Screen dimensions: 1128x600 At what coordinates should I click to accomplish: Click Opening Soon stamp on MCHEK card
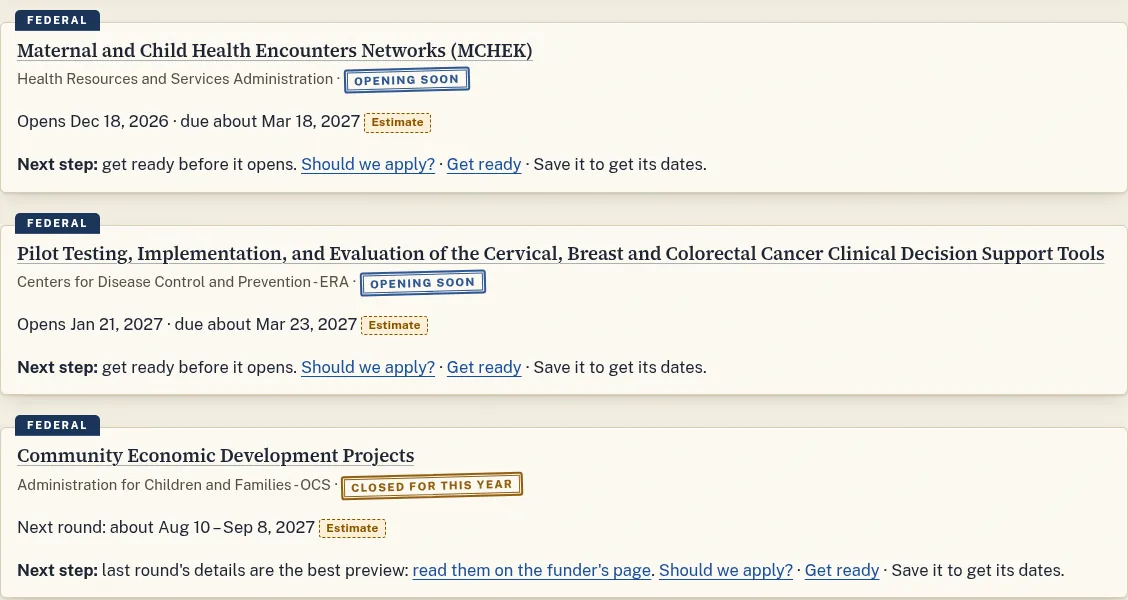pos(406,80)
